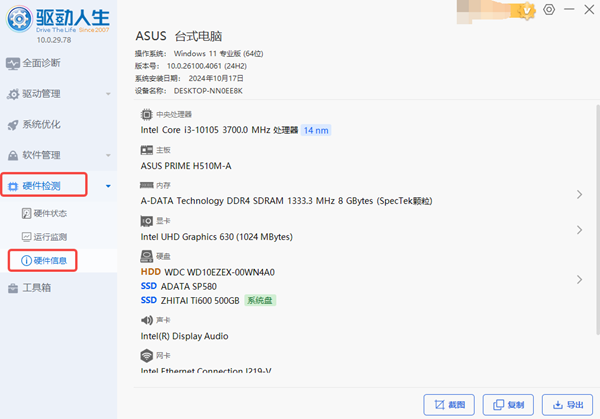The width and height of the screenshot is (600, 419).
Task: Switch to 运行监测 subpage
Action: click(x=50, y=237)
